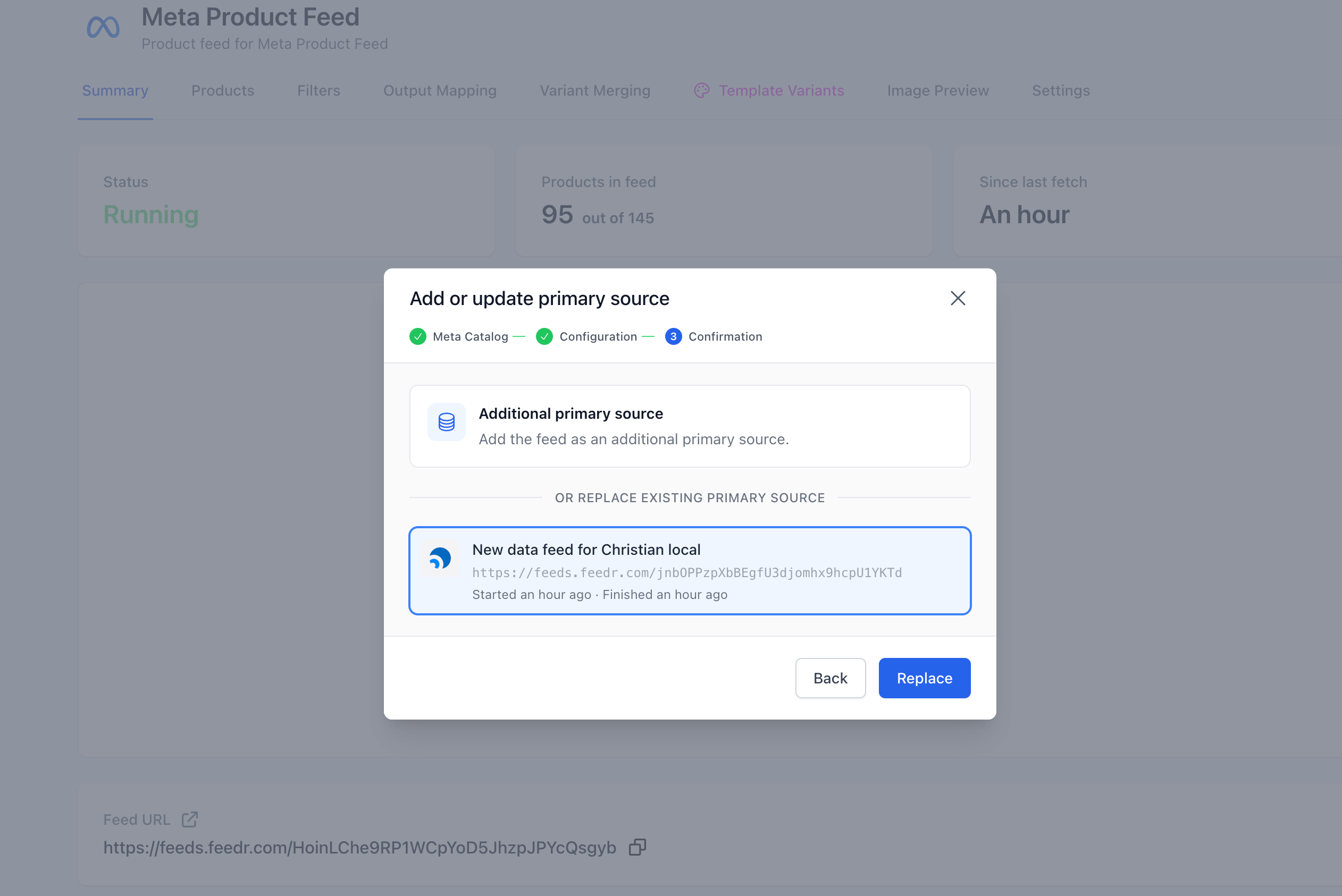Click the Feedr logo on data feed card
The height and width of the screenshot is (896, 1342).
440,559
